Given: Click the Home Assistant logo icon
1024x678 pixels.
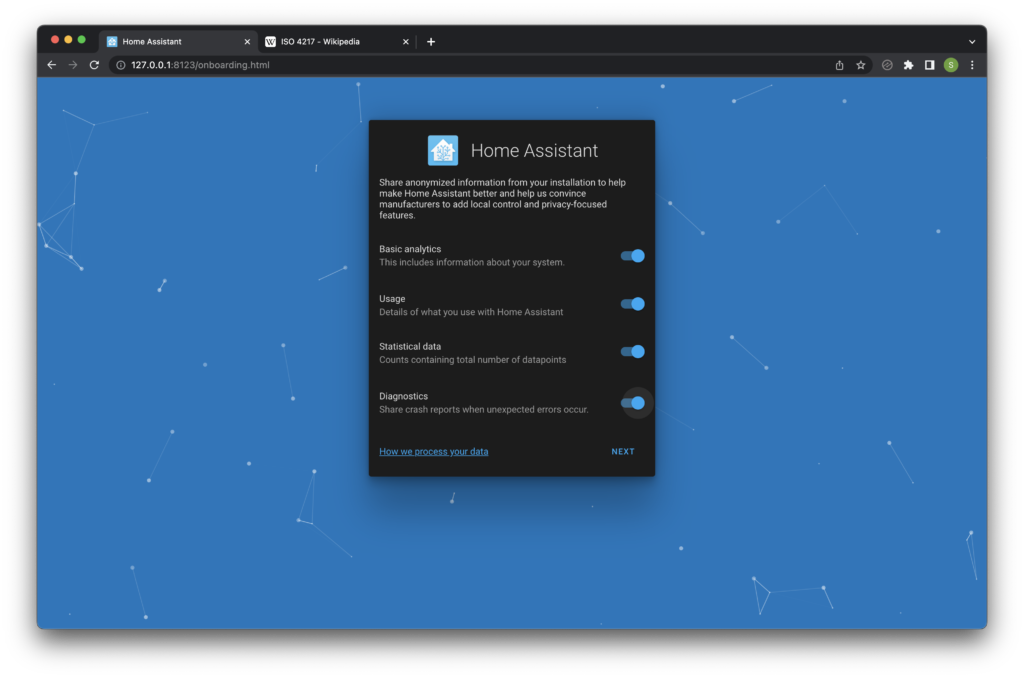Looking at the screenshot, I should (443, 150).
